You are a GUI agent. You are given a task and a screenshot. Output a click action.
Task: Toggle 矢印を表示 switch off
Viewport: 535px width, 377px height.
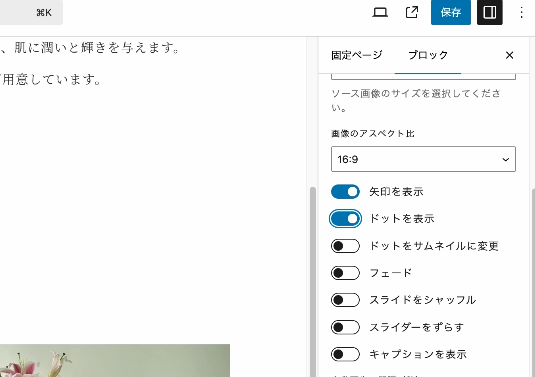pos(345,191)
